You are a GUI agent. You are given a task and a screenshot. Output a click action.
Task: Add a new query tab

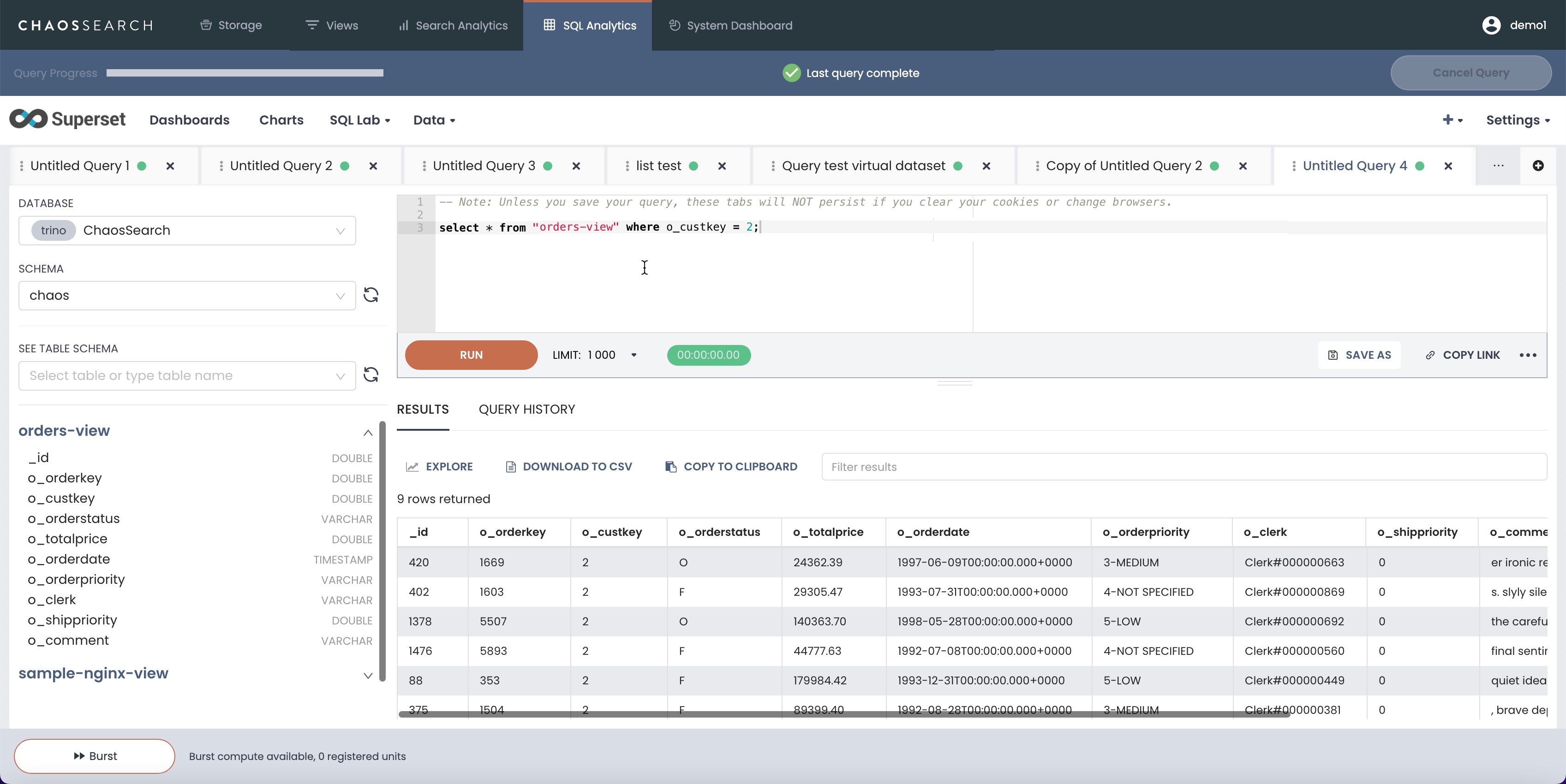pos(1538,166)
